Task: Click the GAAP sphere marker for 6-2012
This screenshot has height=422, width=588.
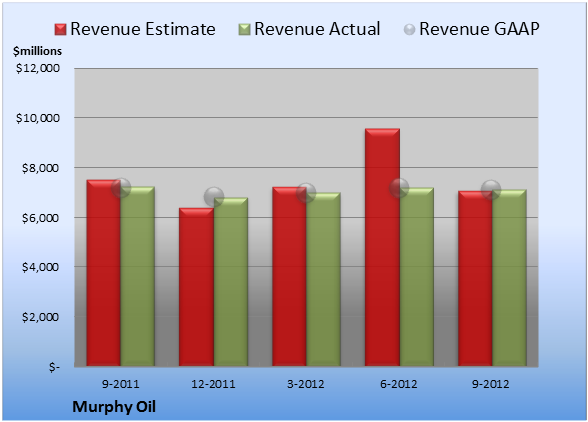Action: [399, 188]
